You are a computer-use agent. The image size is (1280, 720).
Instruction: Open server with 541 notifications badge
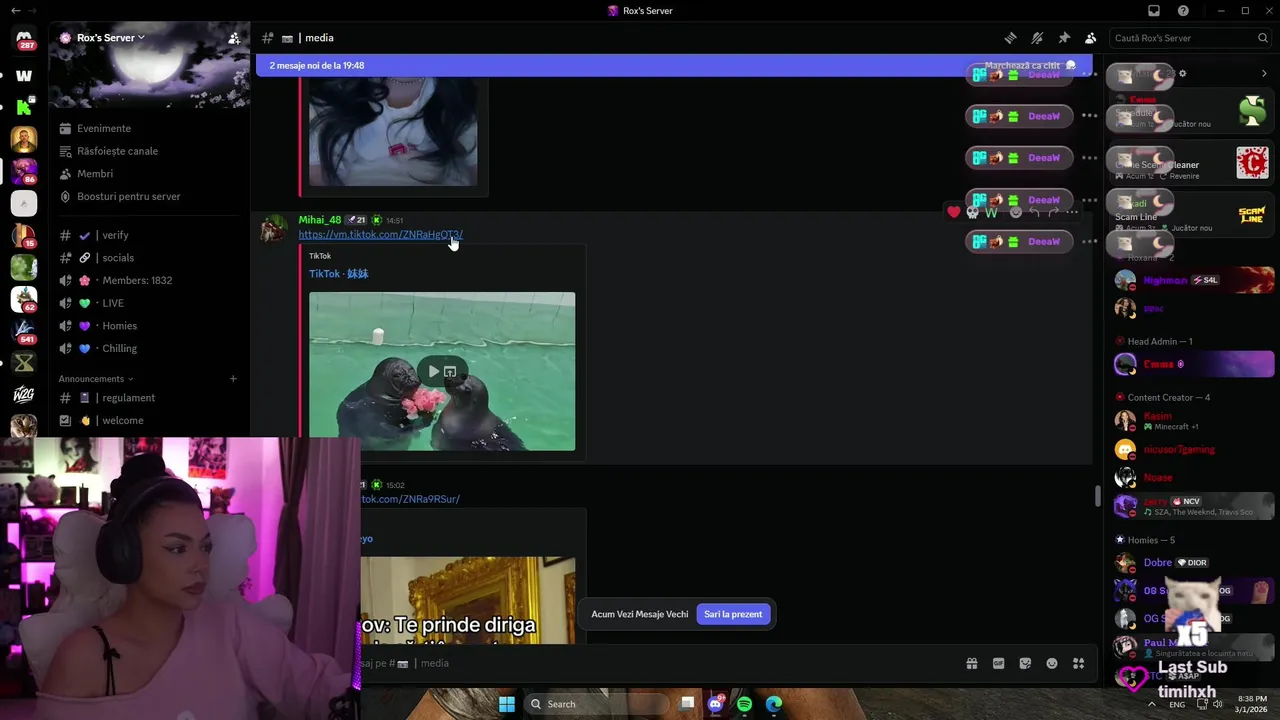coord(24,331)
